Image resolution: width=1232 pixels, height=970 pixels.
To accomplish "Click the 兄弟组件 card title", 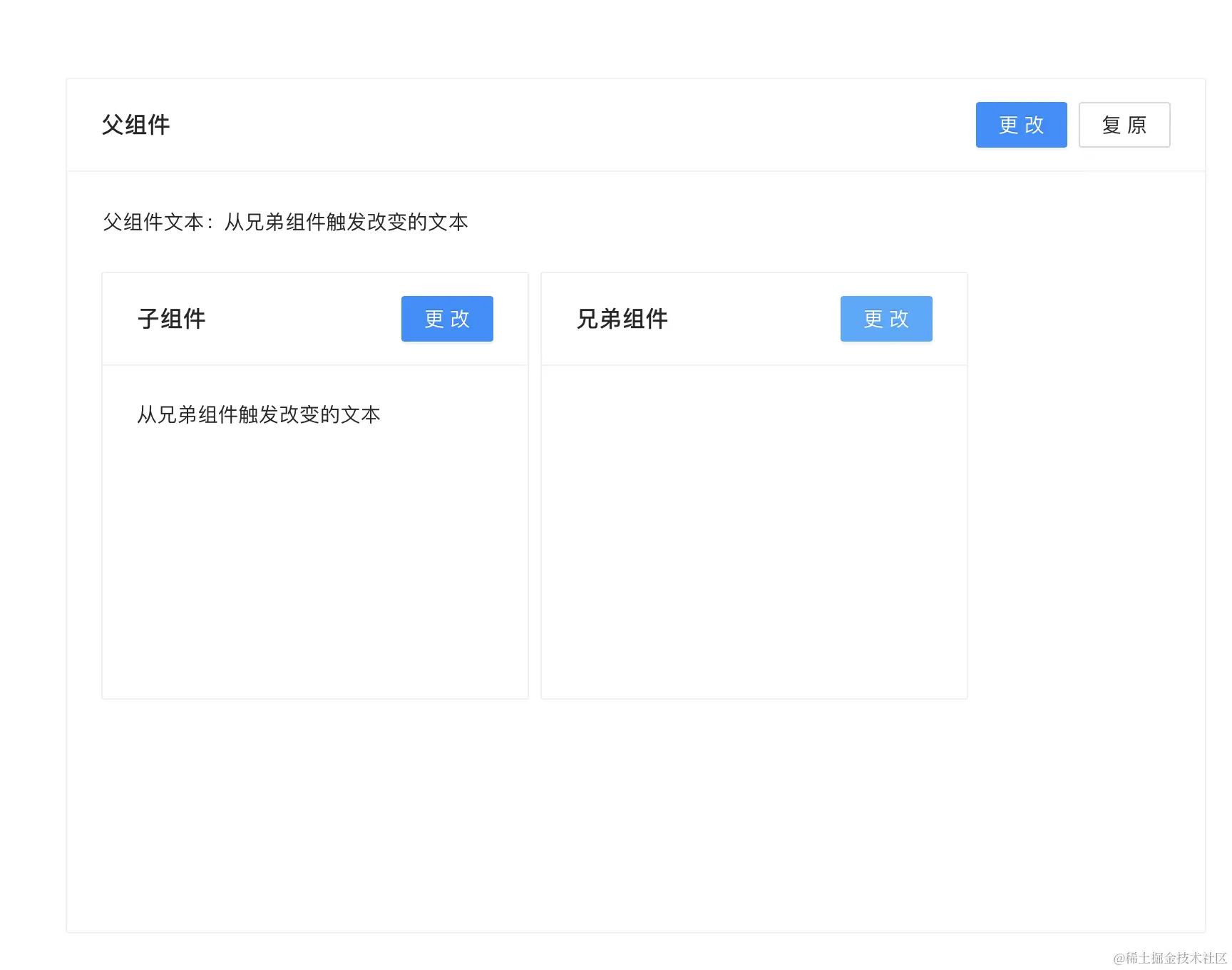I will click(x=622, y=319).
